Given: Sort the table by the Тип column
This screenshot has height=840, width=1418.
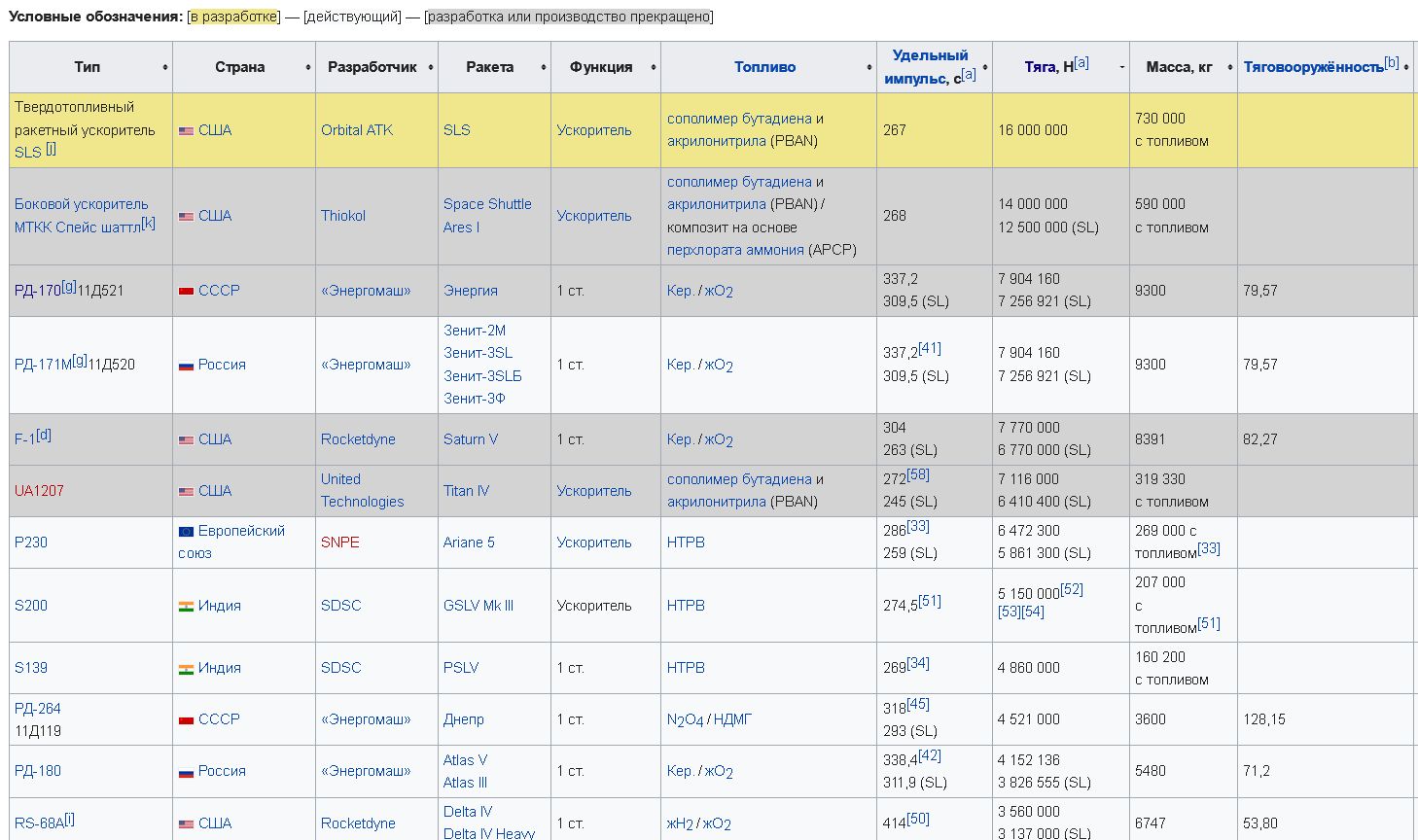Looking at the screenshot, I should pos(89,67).
